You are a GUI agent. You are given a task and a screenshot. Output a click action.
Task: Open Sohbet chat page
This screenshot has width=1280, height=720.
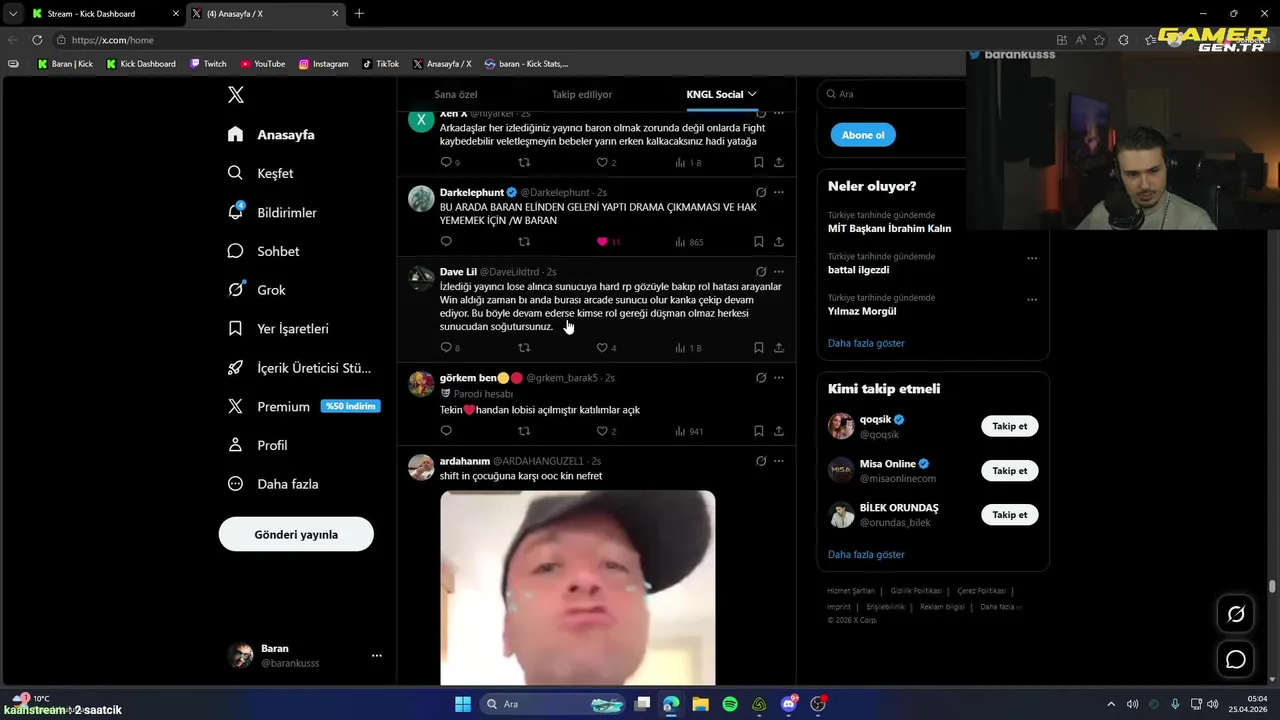pyautogui.click(x=264, y=251)
